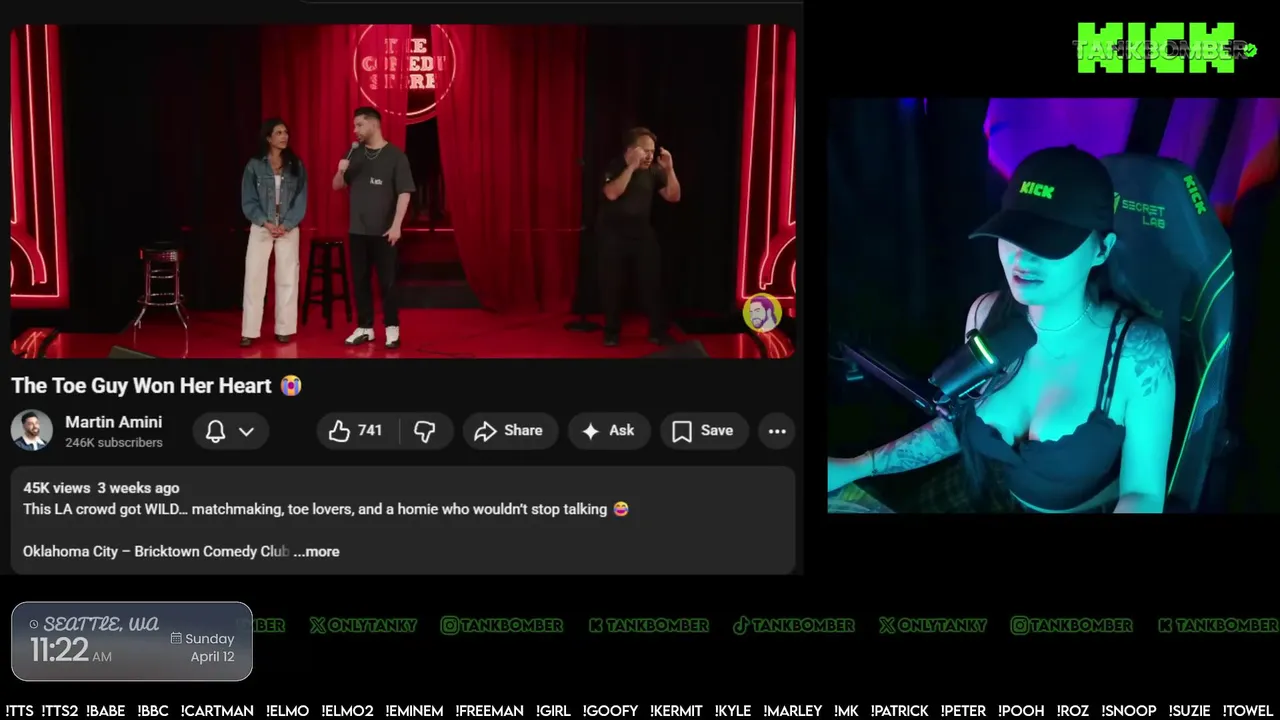Click the !ELMO2 command in bottom ticker
Screen dimensions: 1280x720
point(347,711)
